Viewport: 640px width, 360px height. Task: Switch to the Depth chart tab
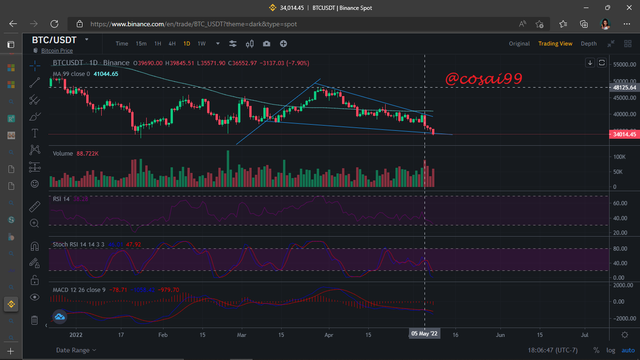click(x=589, y=44)
